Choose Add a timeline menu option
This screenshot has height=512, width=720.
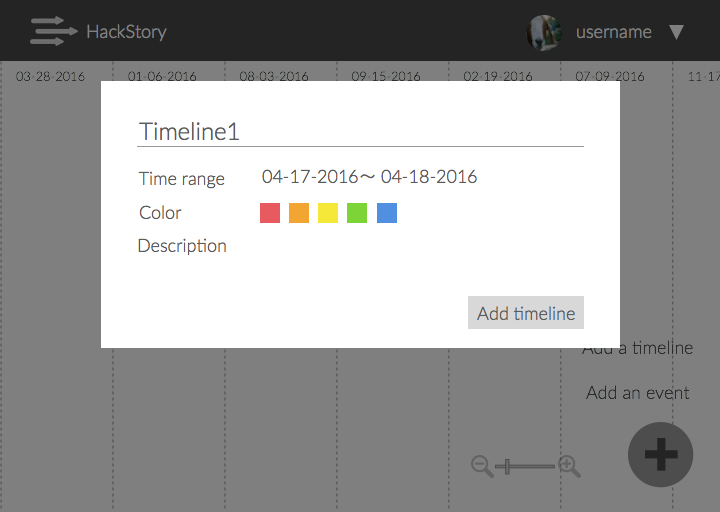638,349
